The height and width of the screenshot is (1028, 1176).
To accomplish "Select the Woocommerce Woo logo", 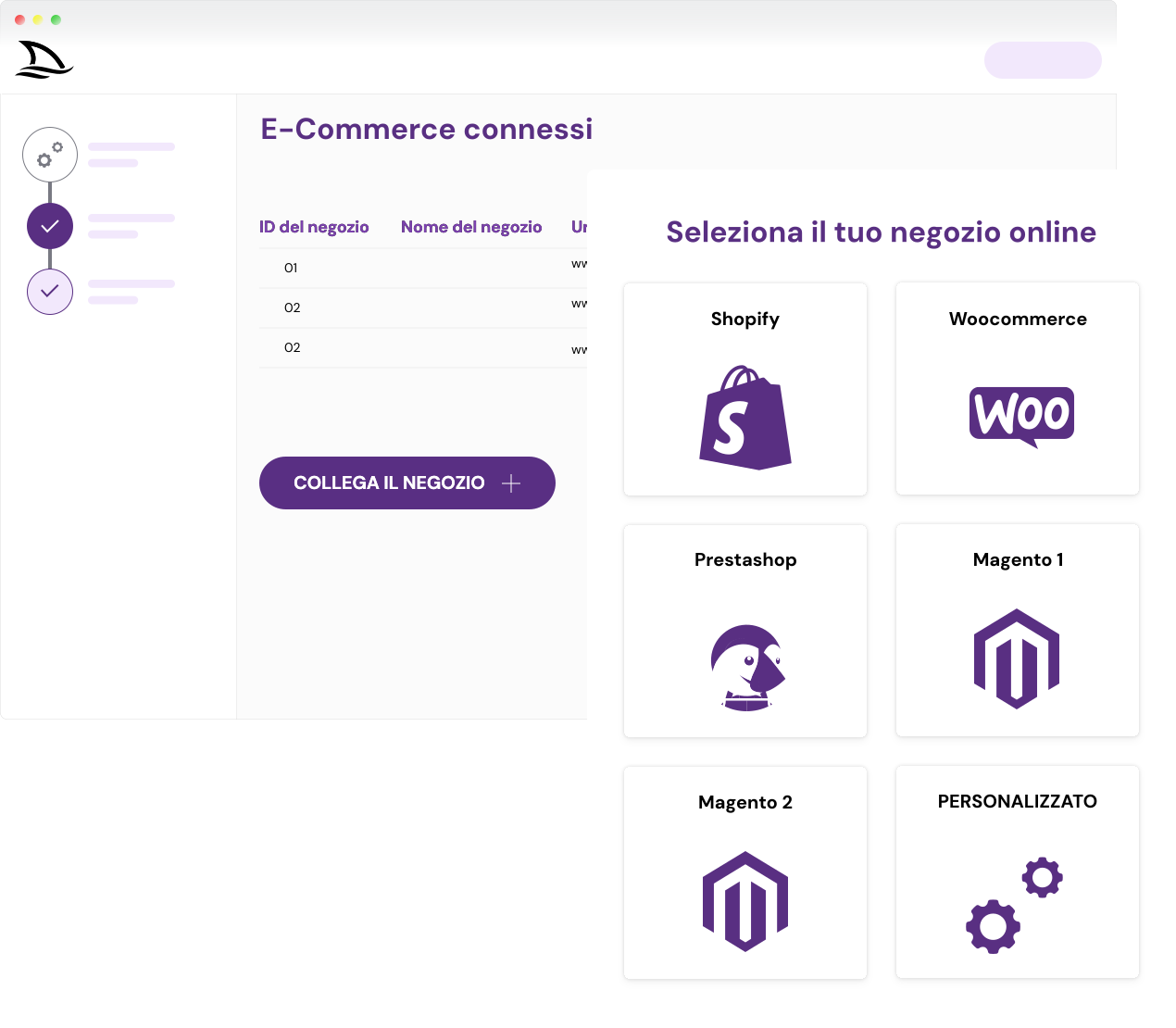I will [1021, 415].
